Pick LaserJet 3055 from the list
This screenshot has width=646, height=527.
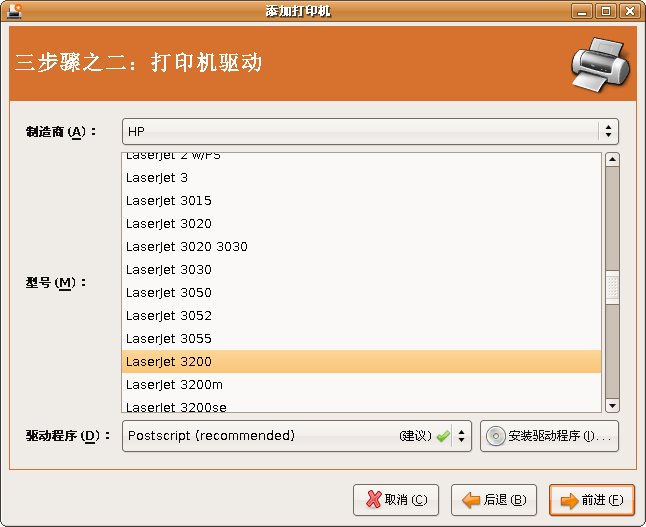(x=361, y=339)
